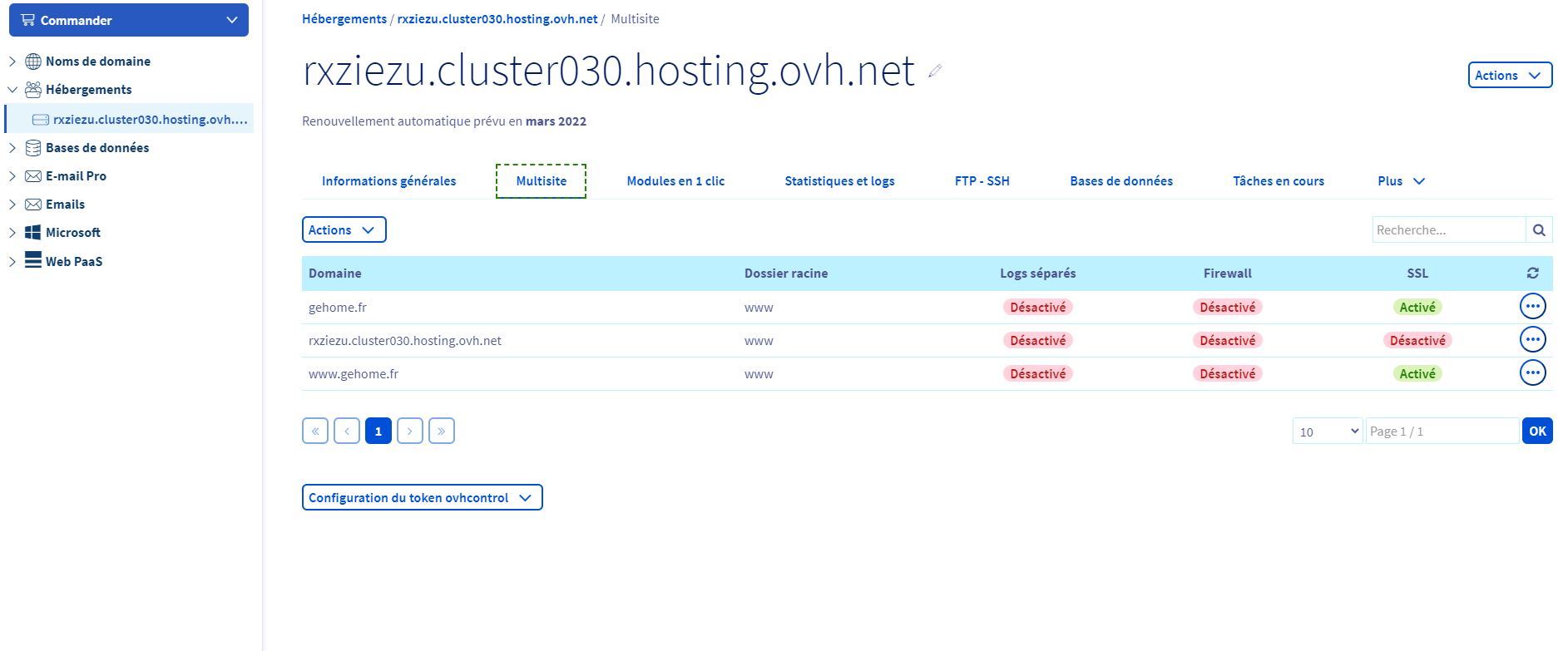Go to the last page using double arrow

(441, 431)
